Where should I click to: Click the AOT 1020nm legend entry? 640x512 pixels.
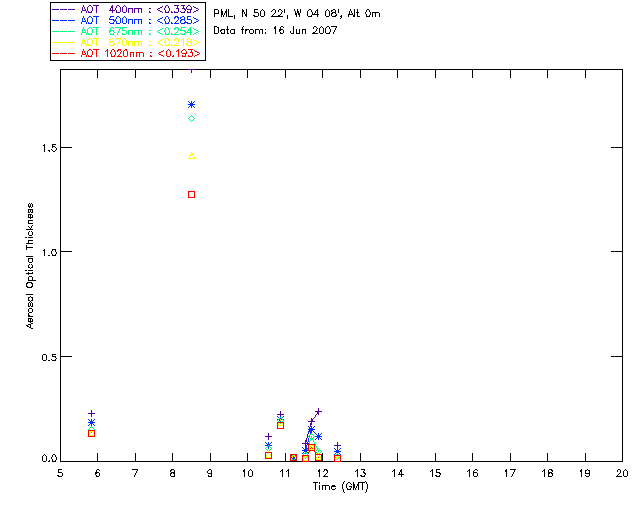(x=126, y=53)
